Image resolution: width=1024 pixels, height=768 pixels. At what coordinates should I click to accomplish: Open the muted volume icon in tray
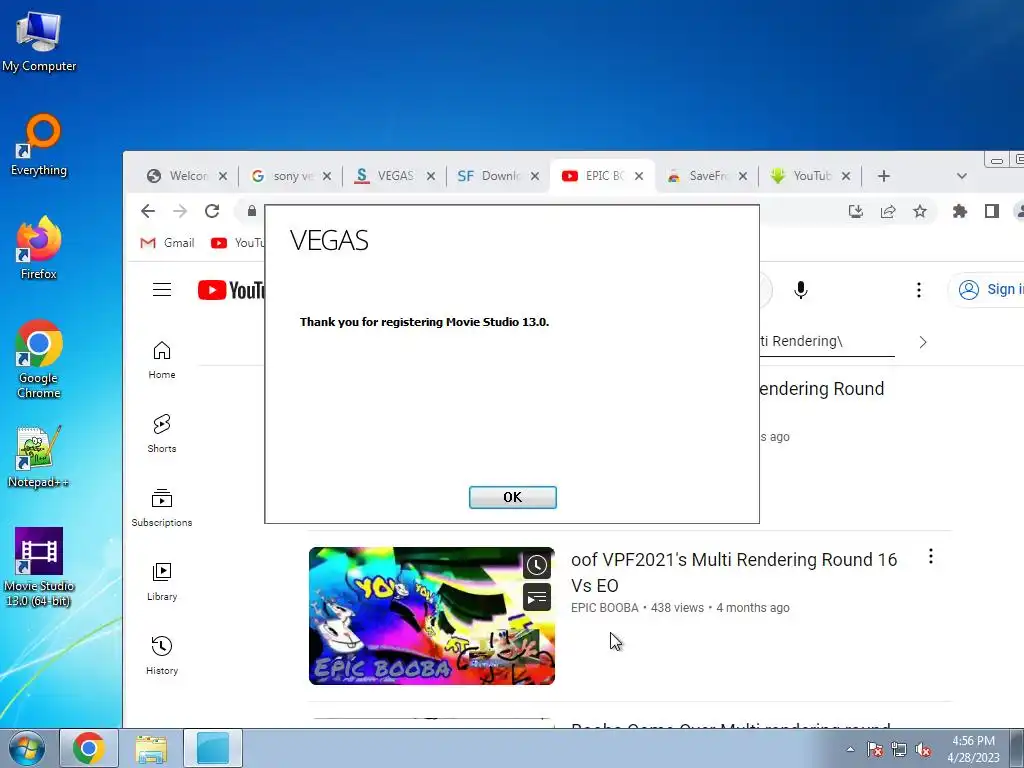pyautogui.click(x=923, y=749)
